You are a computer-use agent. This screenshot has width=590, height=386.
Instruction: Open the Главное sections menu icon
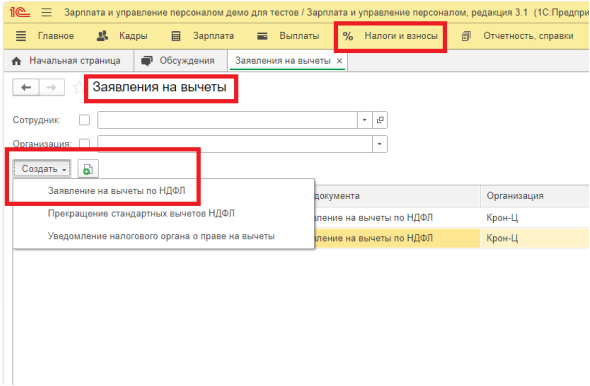[21, 36]
